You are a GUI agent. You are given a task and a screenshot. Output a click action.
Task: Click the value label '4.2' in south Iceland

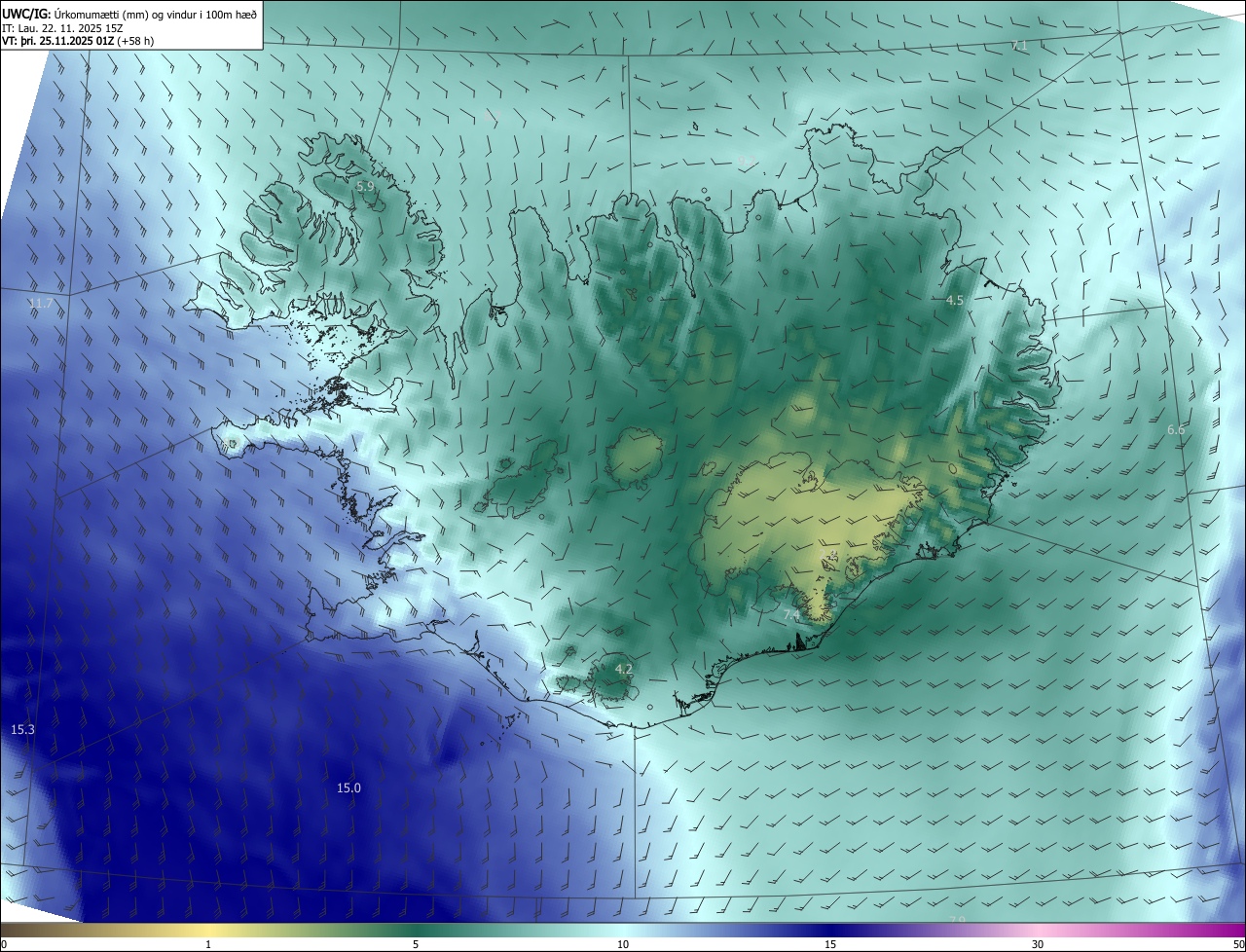pyautogui.click(x=624, y=669)
